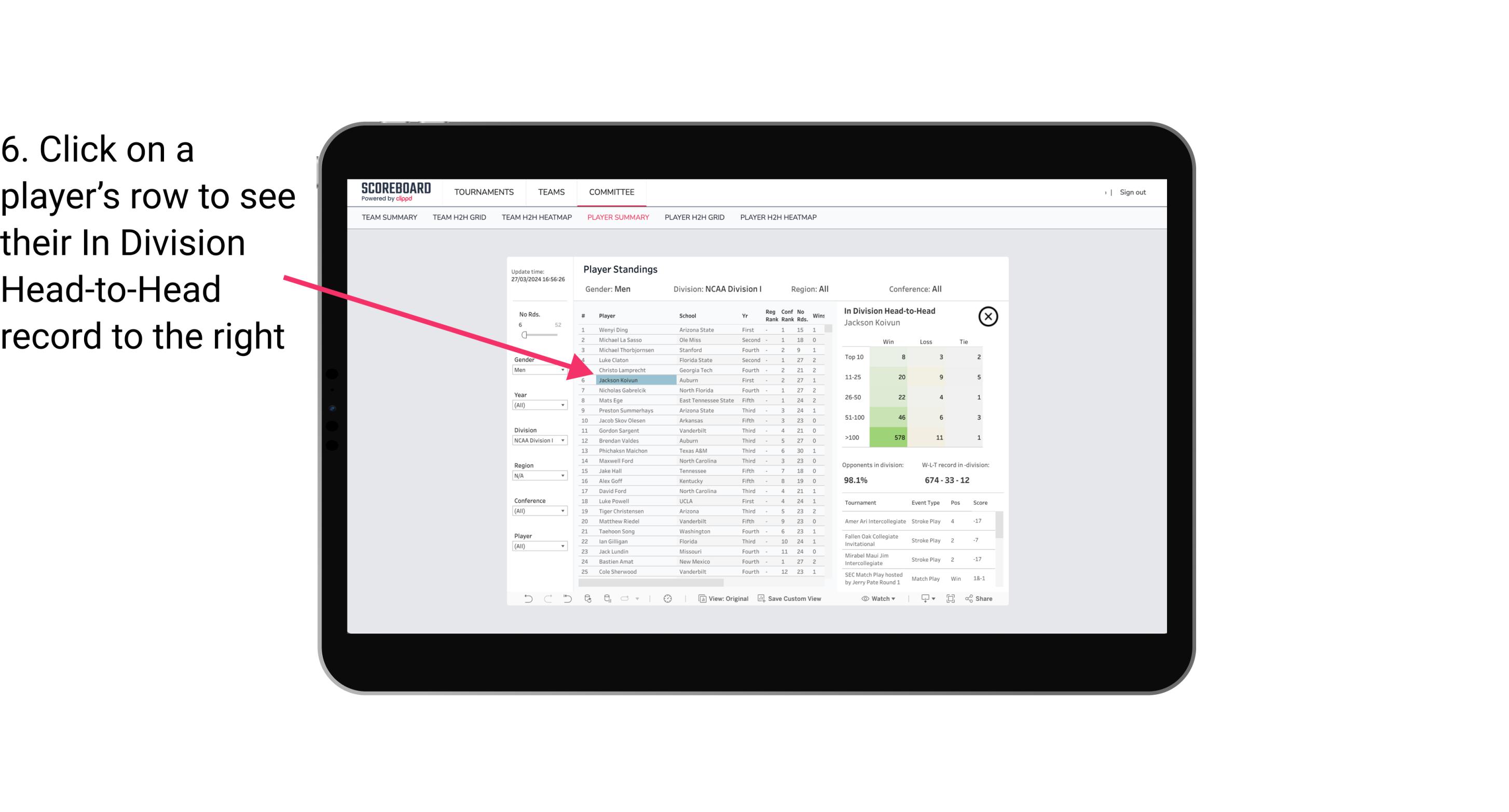Click the redo arrow icon in toolbar
This screenshot has height=812, width=1509.
[548, 600]
